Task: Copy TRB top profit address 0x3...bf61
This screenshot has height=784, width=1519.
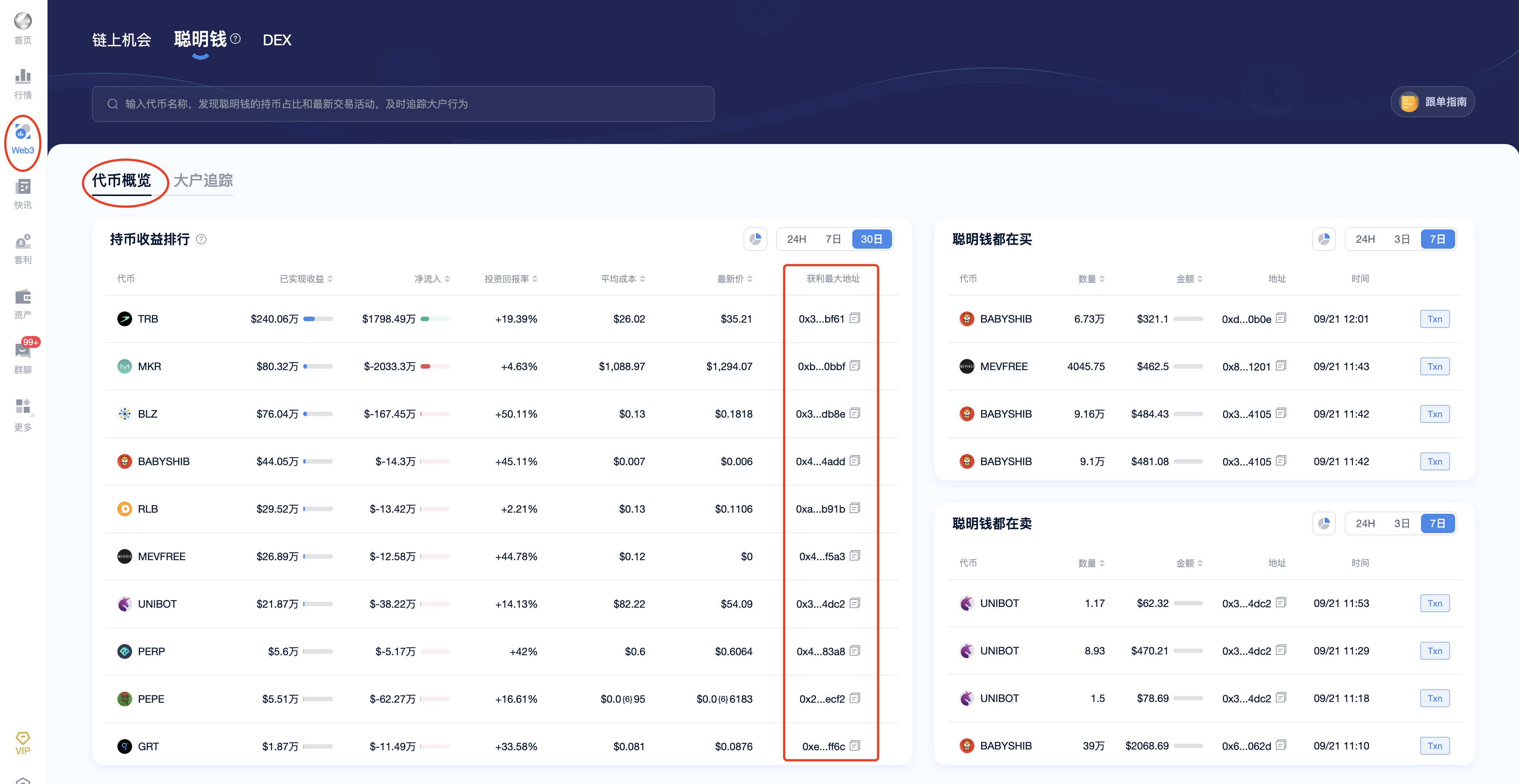Action: tap(855, 318)
